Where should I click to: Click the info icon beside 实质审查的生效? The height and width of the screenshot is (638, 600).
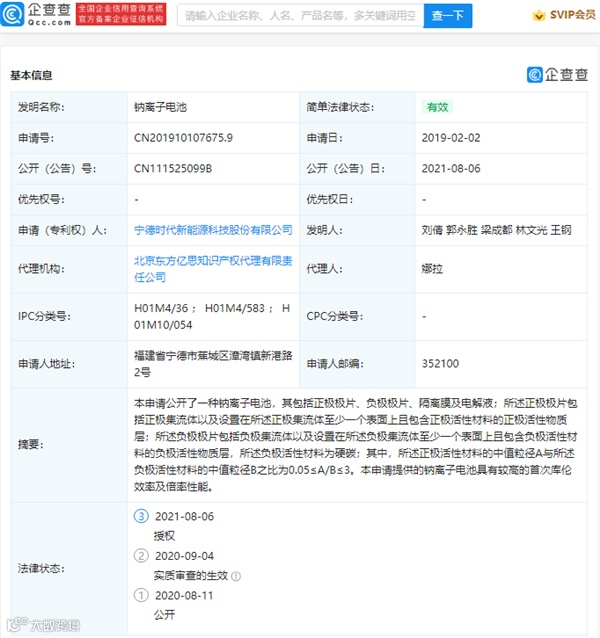click(236, 576)
